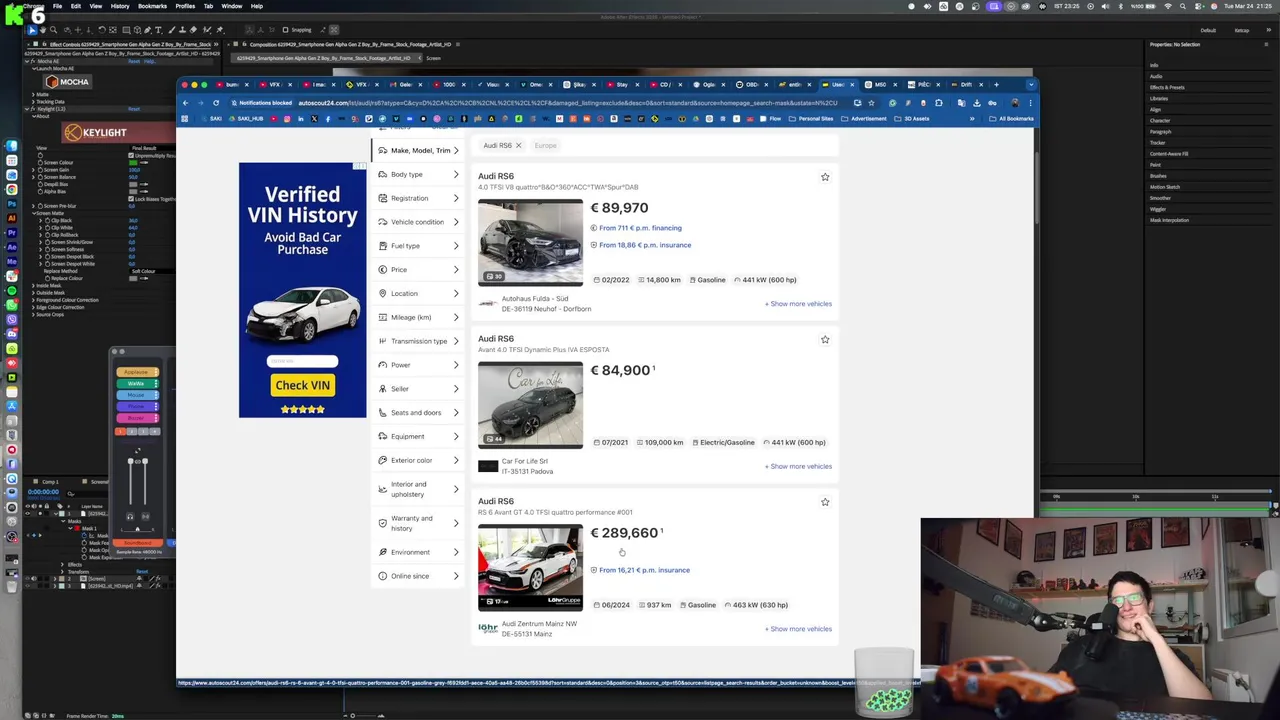Select the After Effects Selection arrow tool
Image resolution: width=1280 pixels, height=720 pixels.
(32, 30)
